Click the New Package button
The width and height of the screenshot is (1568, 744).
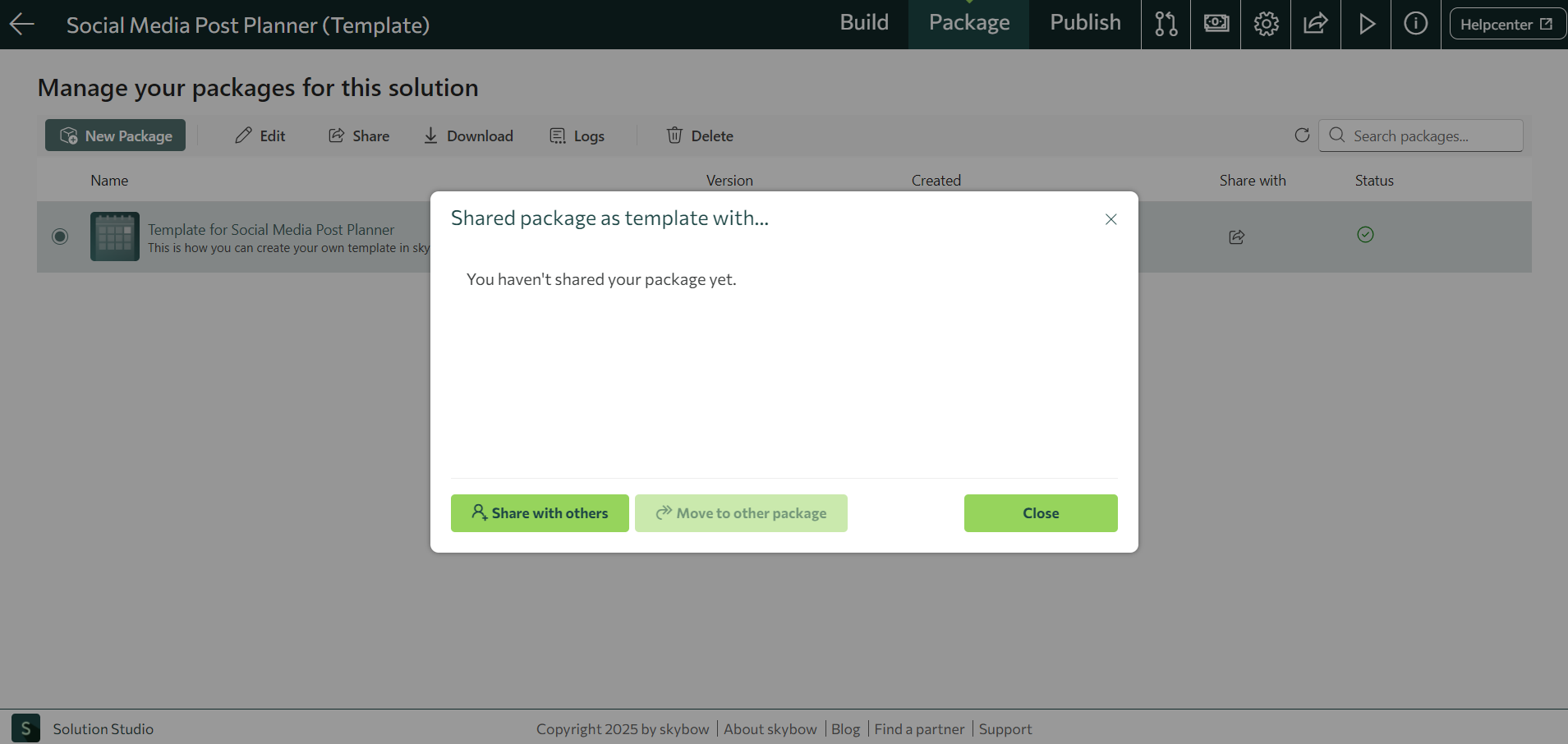(115, 136)
